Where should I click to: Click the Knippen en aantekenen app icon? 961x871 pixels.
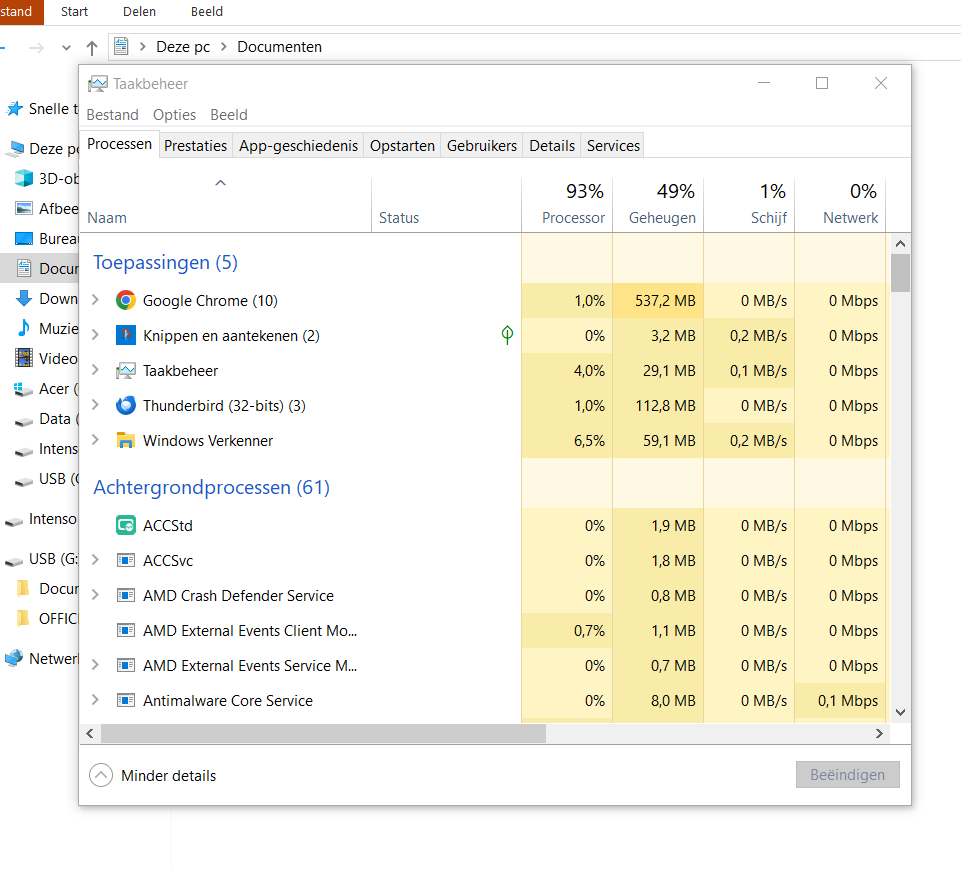click(x=125, y=336)
